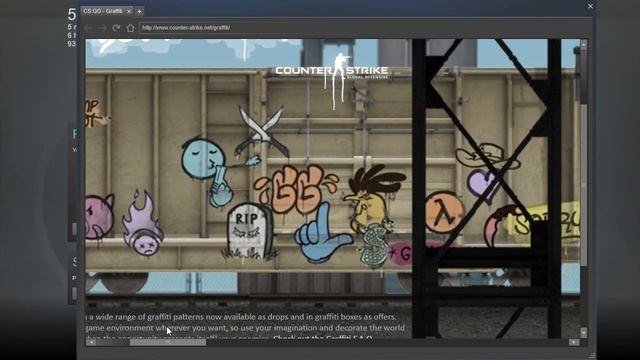This screenshot has width=640, height=360.
Task: Click the window resize grip corner
Action: pos(592,356)
